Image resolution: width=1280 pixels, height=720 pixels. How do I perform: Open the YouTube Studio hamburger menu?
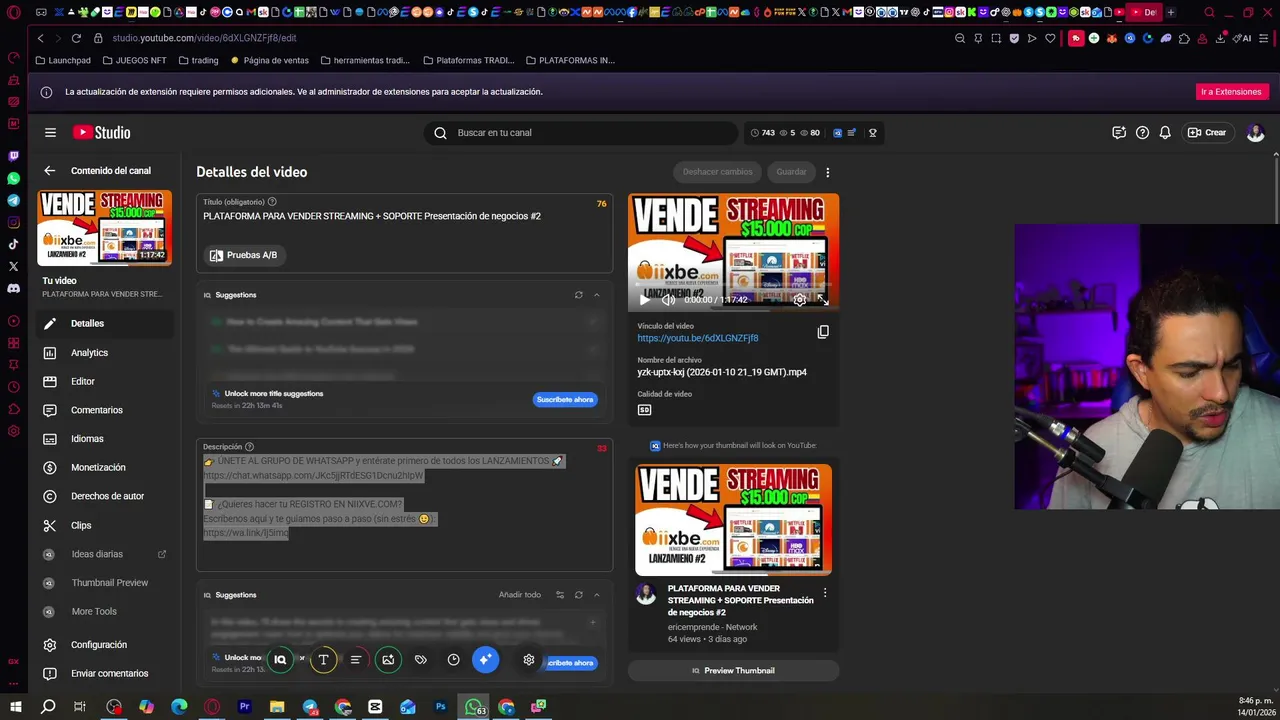click(50, 132)
